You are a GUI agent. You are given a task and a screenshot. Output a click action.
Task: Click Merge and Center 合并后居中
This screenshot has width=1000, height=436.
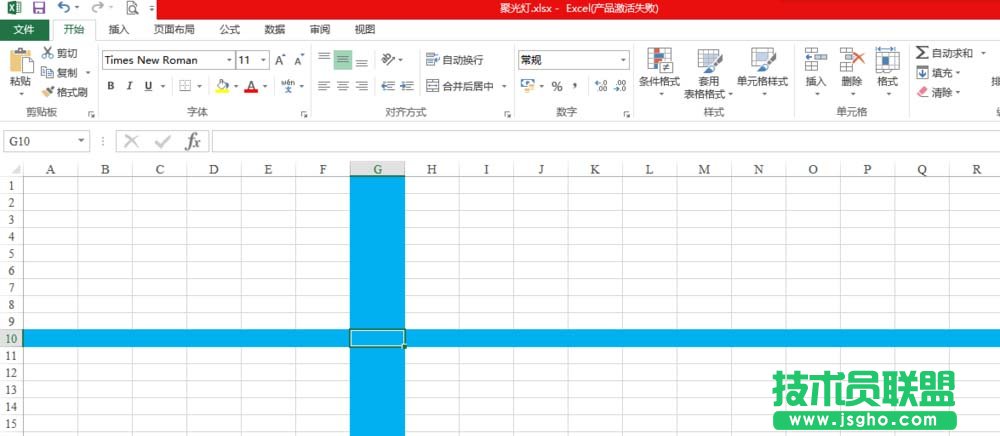[x=462, y=86]
